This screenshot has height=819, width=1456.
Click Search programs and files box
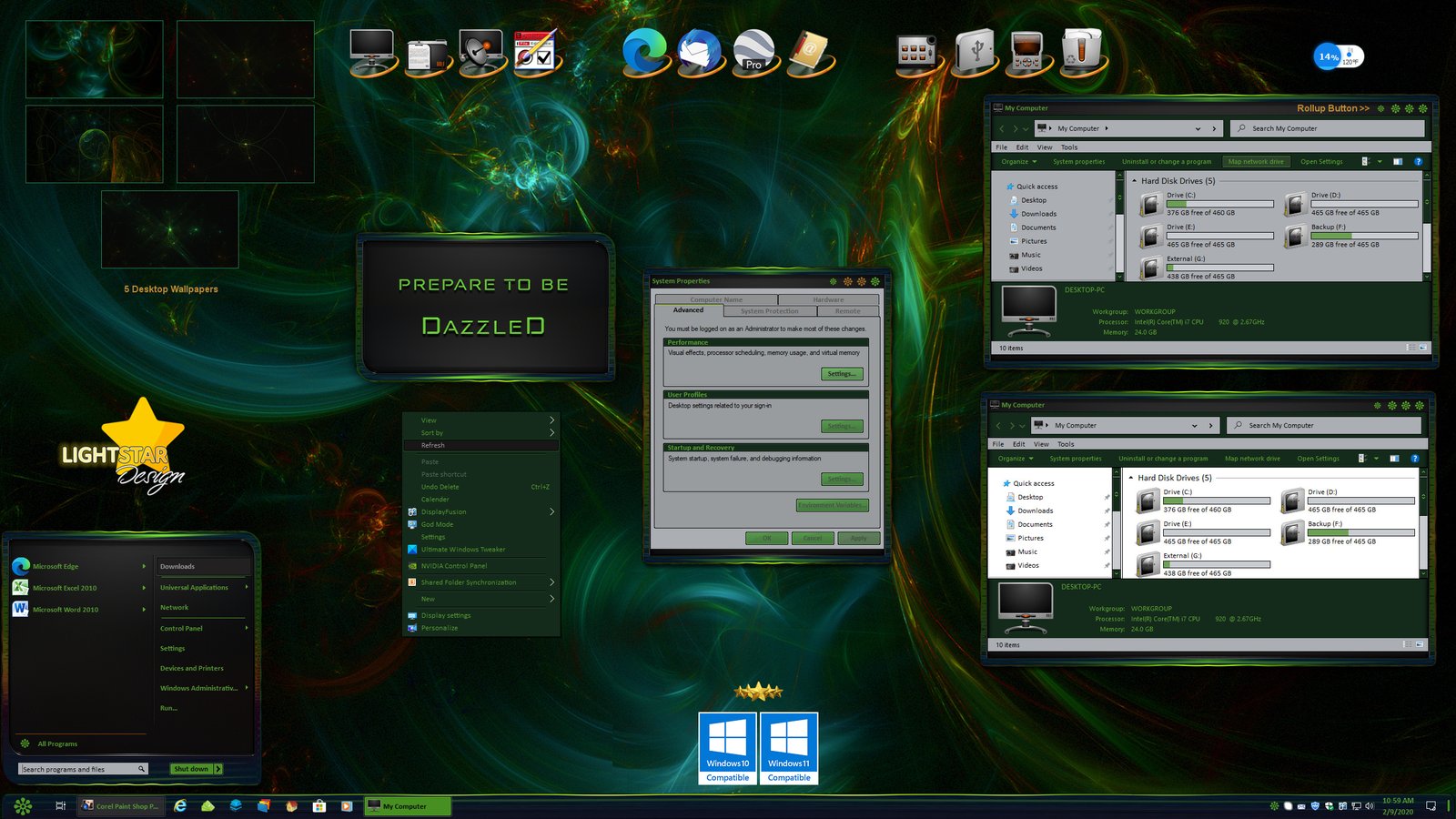83,769
